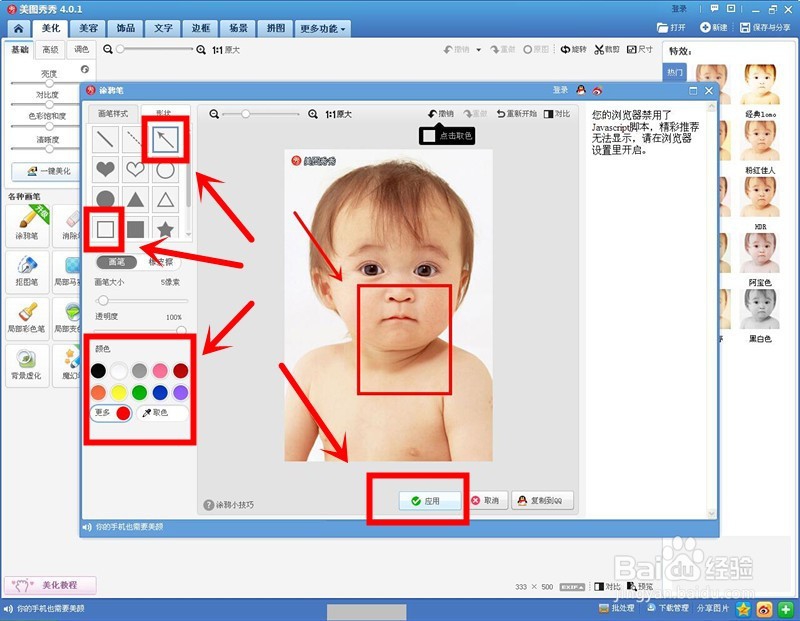
Task: Zoom out in the doodle dialog
Action: (214, 114)
